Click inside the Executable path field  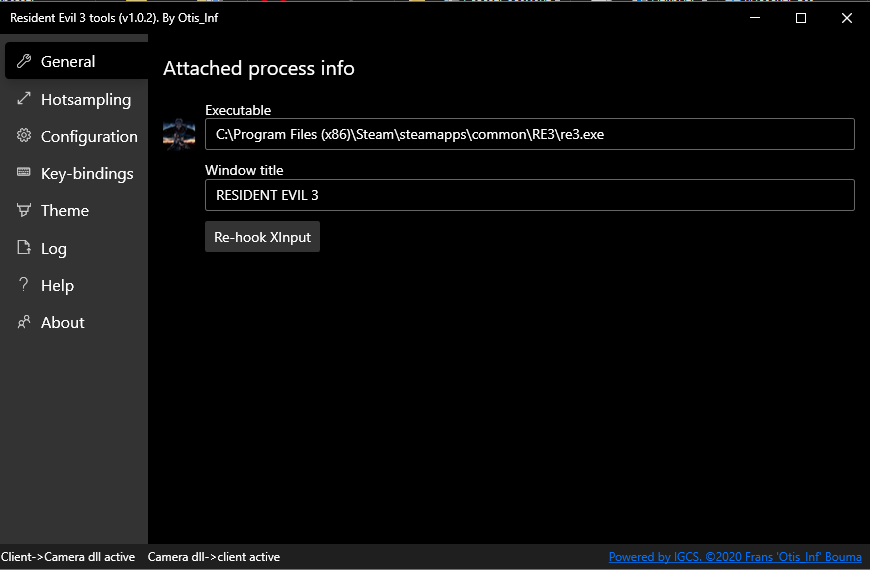[x=529, y=134]
